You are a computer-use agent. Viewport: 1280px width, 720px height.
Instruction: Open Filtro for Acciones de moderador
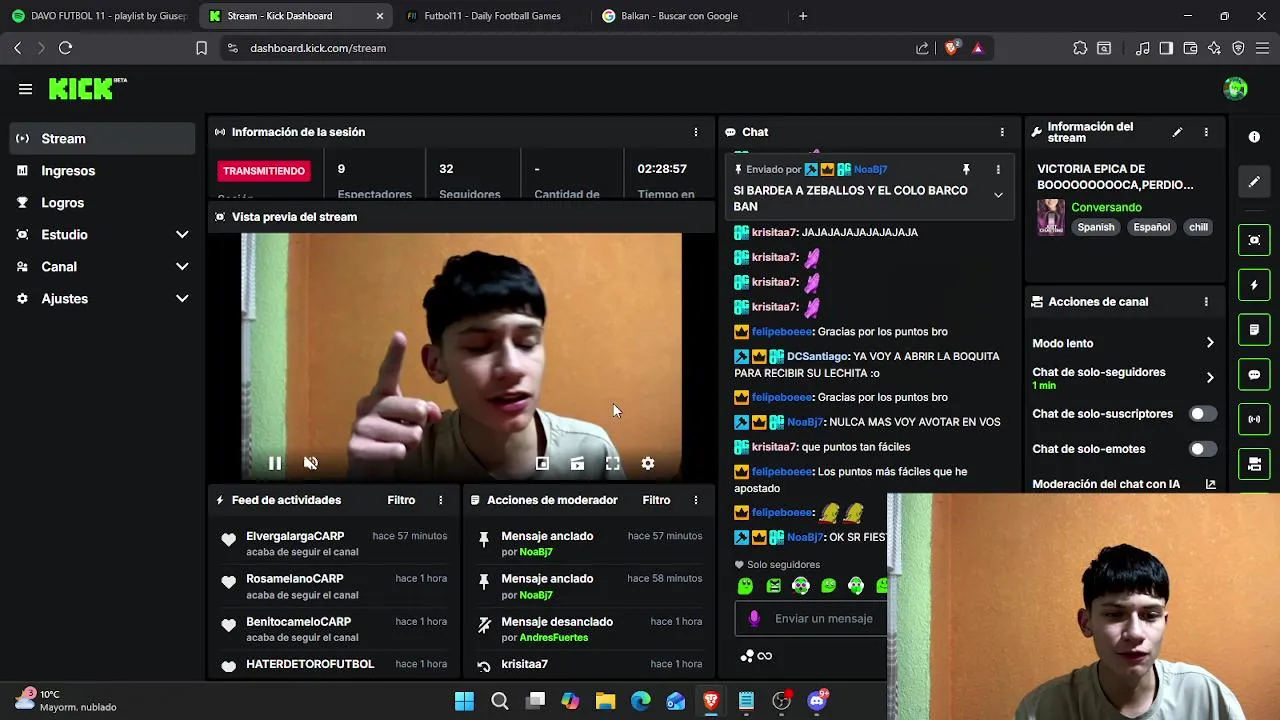pyautogui.click(x=656, y=500)
